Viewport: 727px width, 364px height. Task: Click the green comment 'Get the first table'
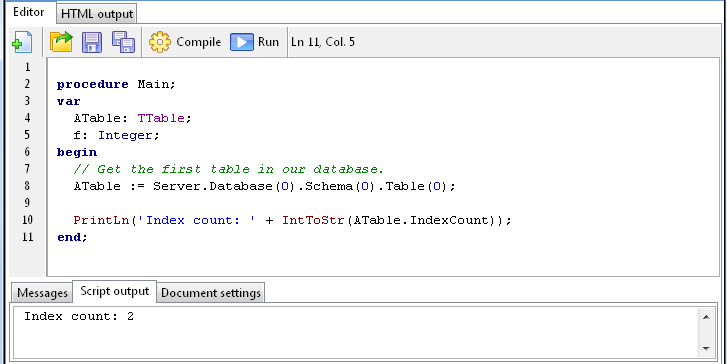coord(229,169)
